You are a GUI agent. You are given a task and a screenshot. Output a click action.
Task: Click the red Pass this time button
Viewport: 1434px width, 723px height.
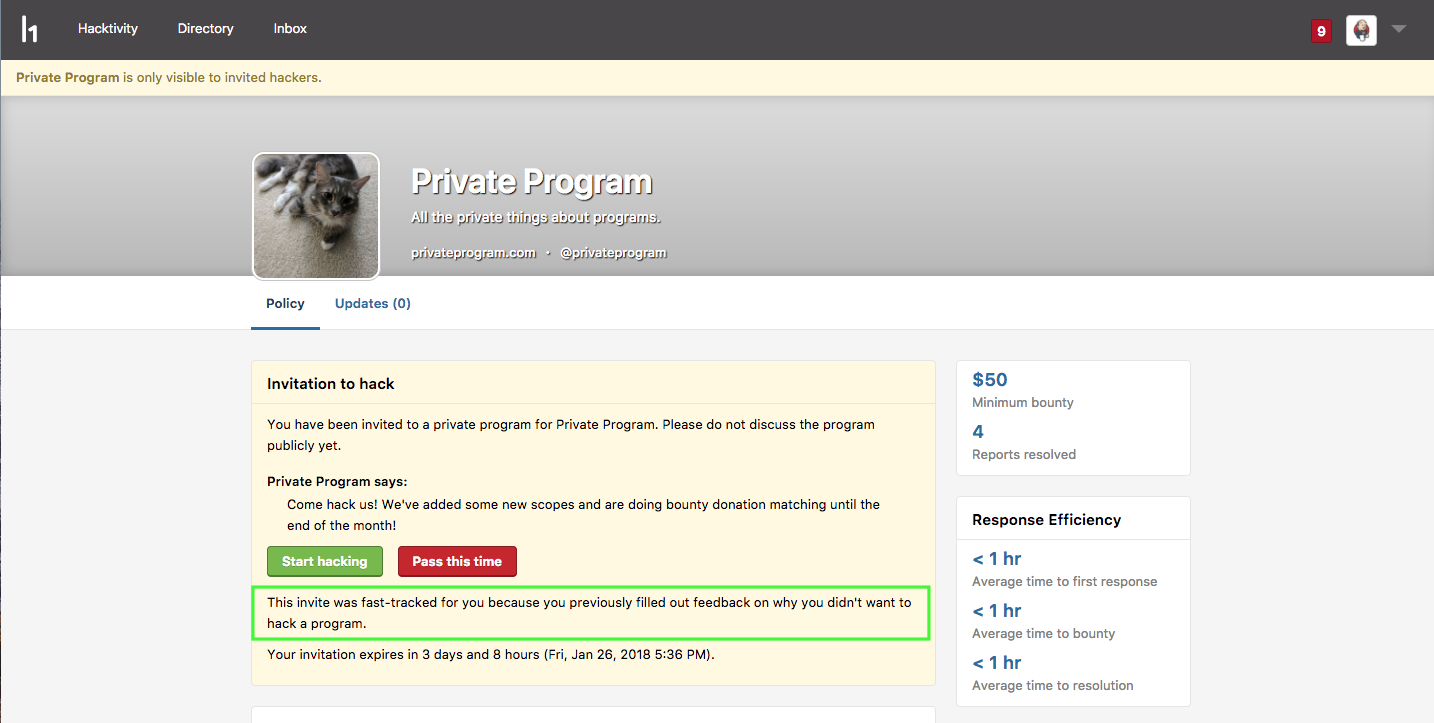[457, 561]
